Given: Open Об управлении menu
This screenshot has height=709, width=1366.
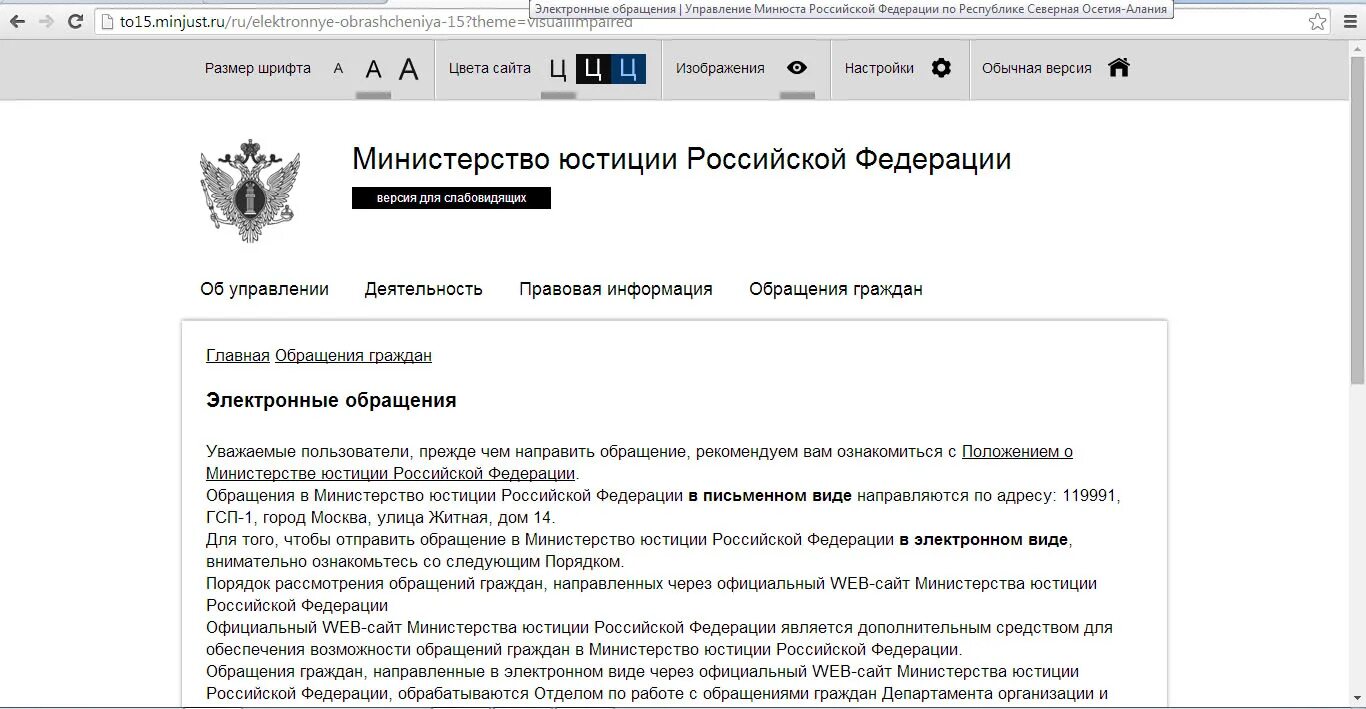Looking at the screenshot, I should pos(264,289).
